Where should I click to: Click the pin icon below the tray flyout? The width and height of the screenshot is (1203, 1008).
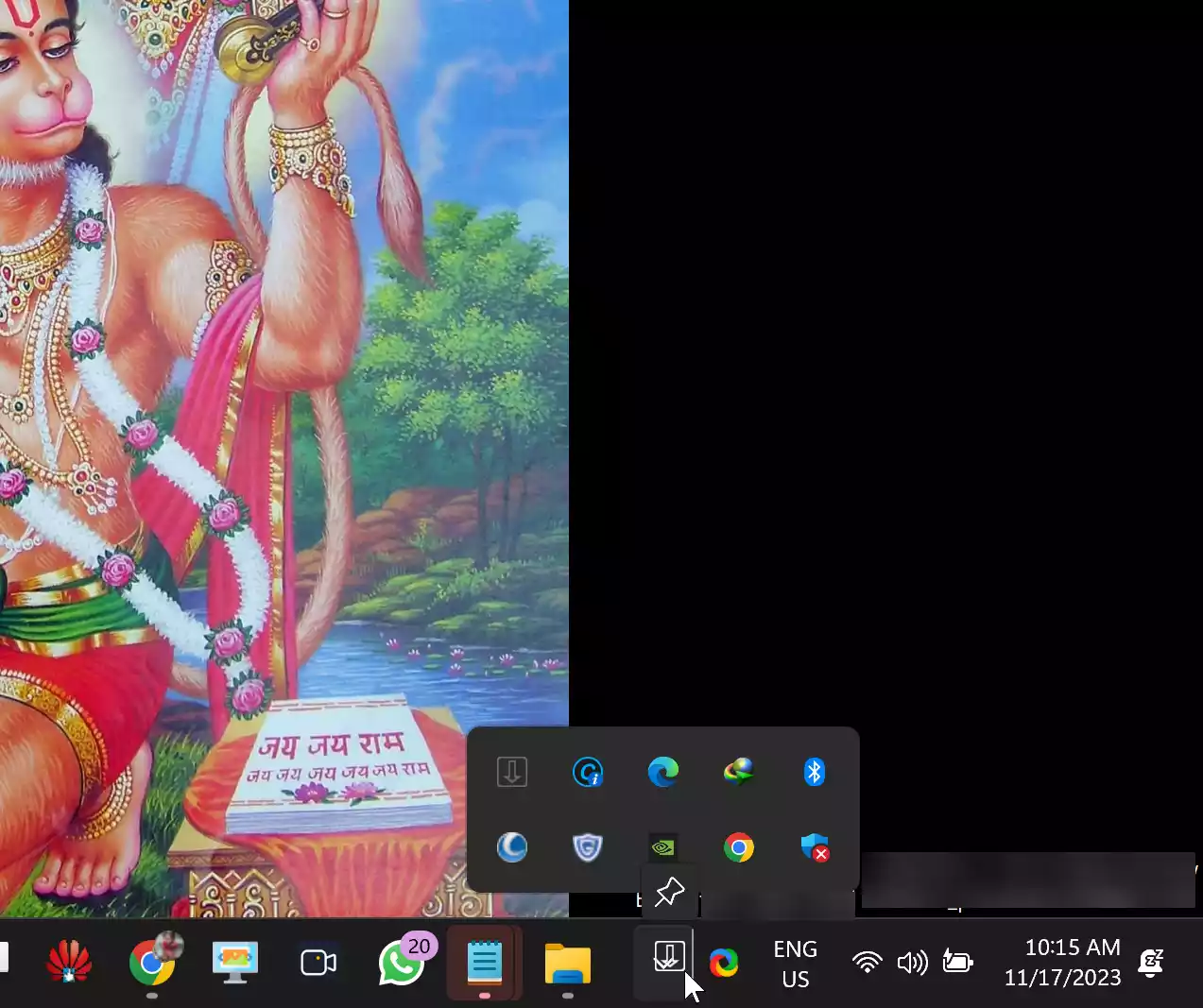coord(670,891)
